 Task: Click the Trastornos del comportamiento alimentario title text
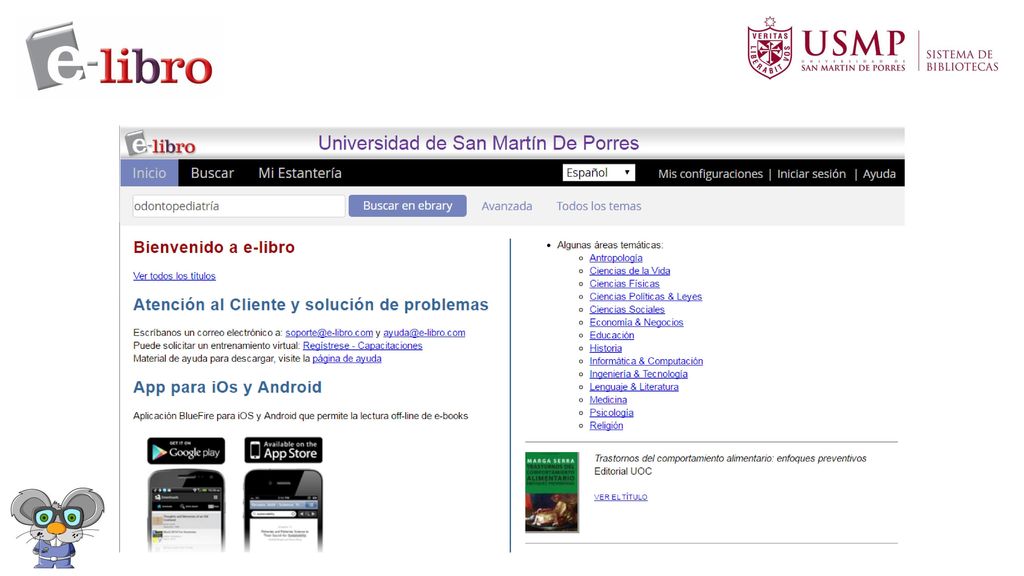pos(730,458)
